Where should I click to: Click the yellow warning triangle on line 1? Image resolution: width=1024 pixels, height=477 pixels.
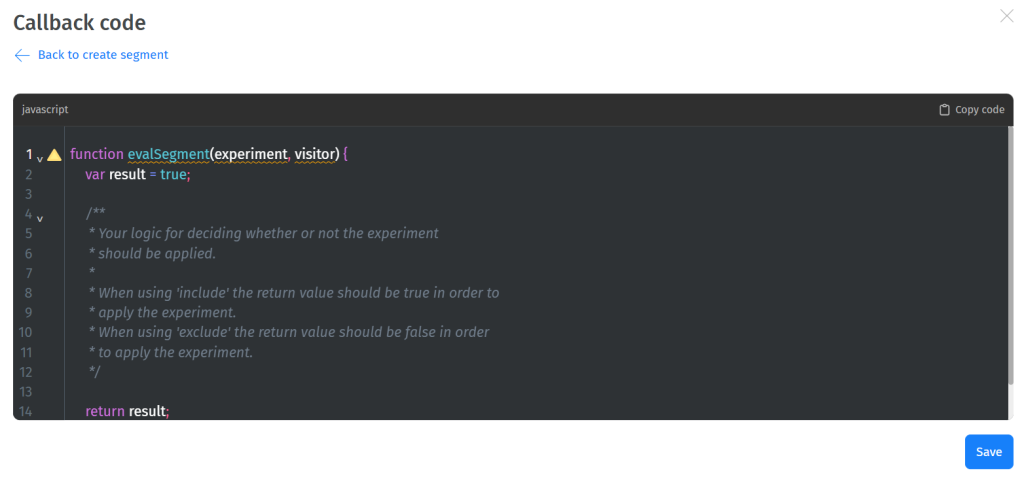pyautogui.click(x=54, y=155)
